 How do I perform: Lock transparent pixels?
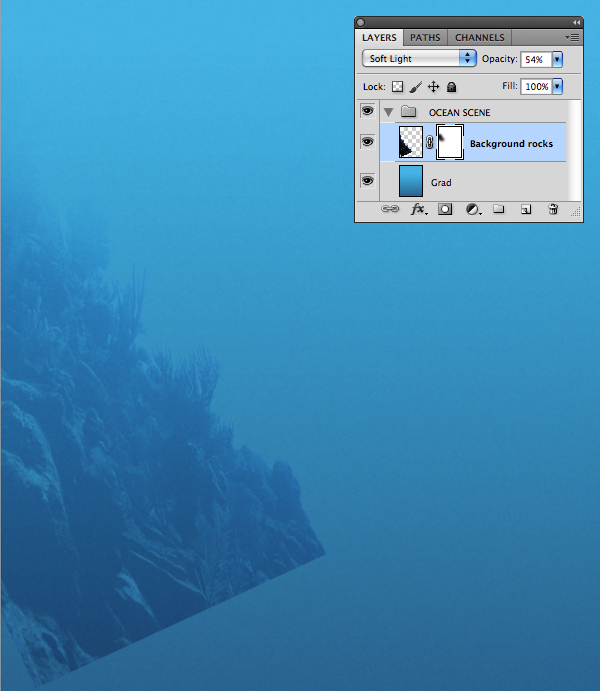pyautogui.click(x=397, y=86)
